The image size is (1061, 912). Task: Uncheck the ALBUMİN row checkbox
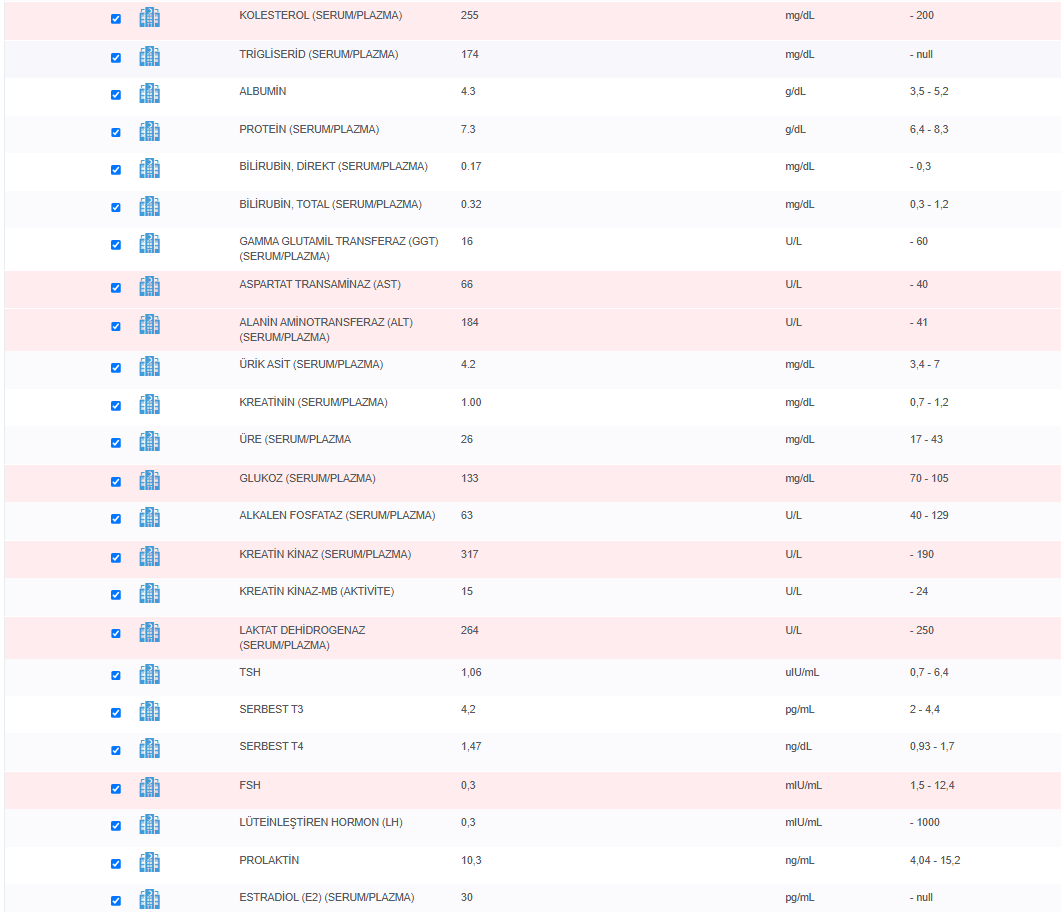[x=116, y=95]
